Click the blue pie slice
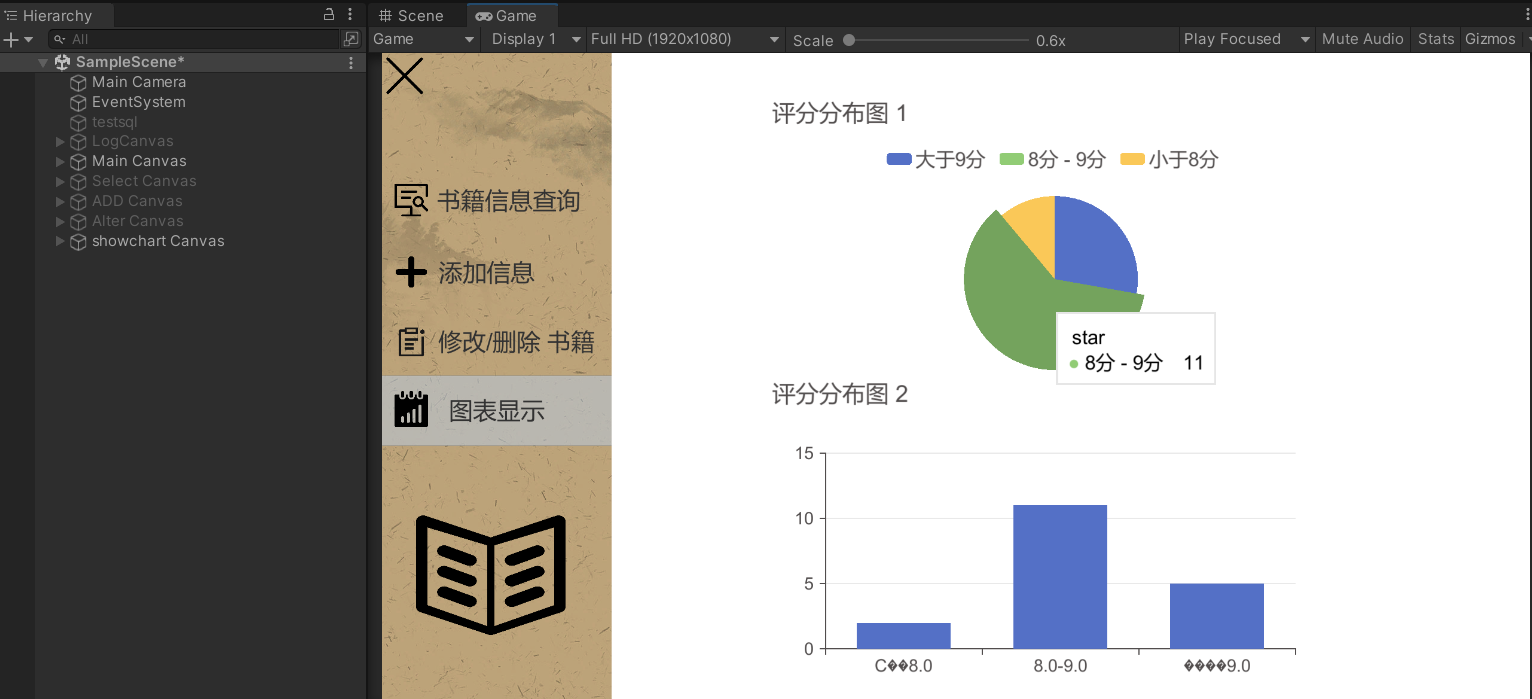This screenshot has width=1532, height=699. (1097, 245)
